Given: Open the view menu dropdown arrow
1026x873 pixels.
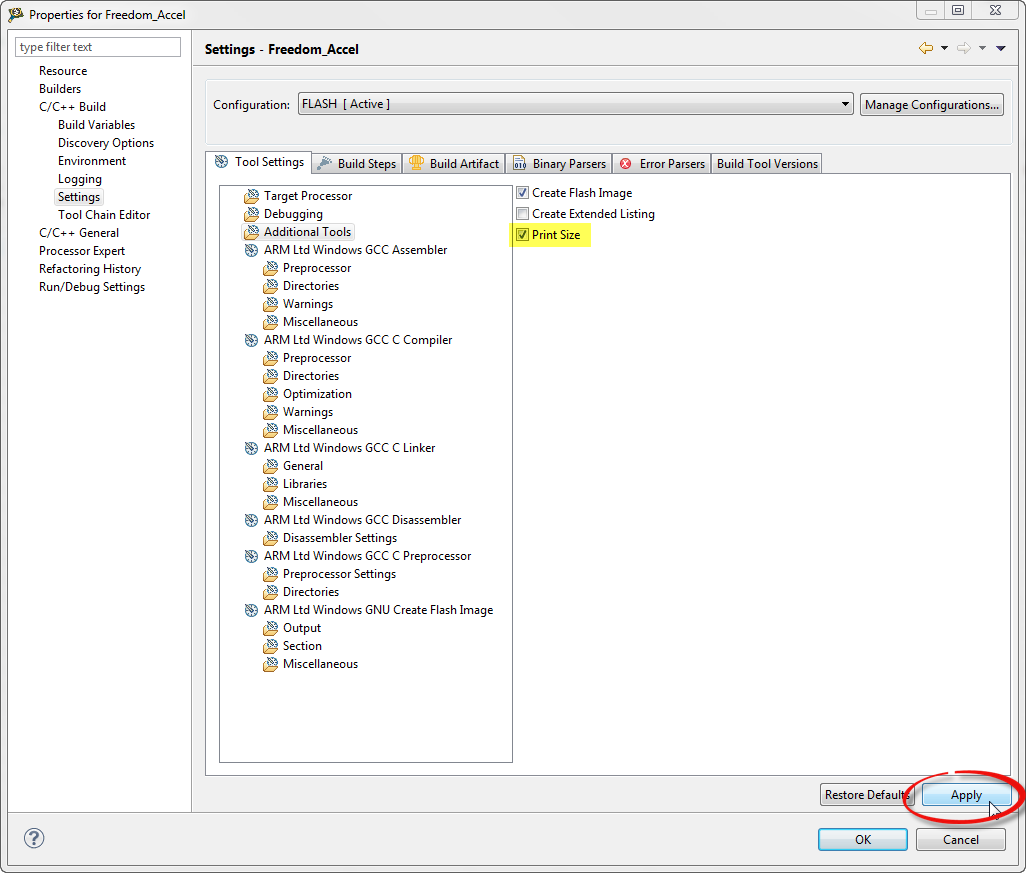Looking at the screenshot, I should pos(1001,48).
